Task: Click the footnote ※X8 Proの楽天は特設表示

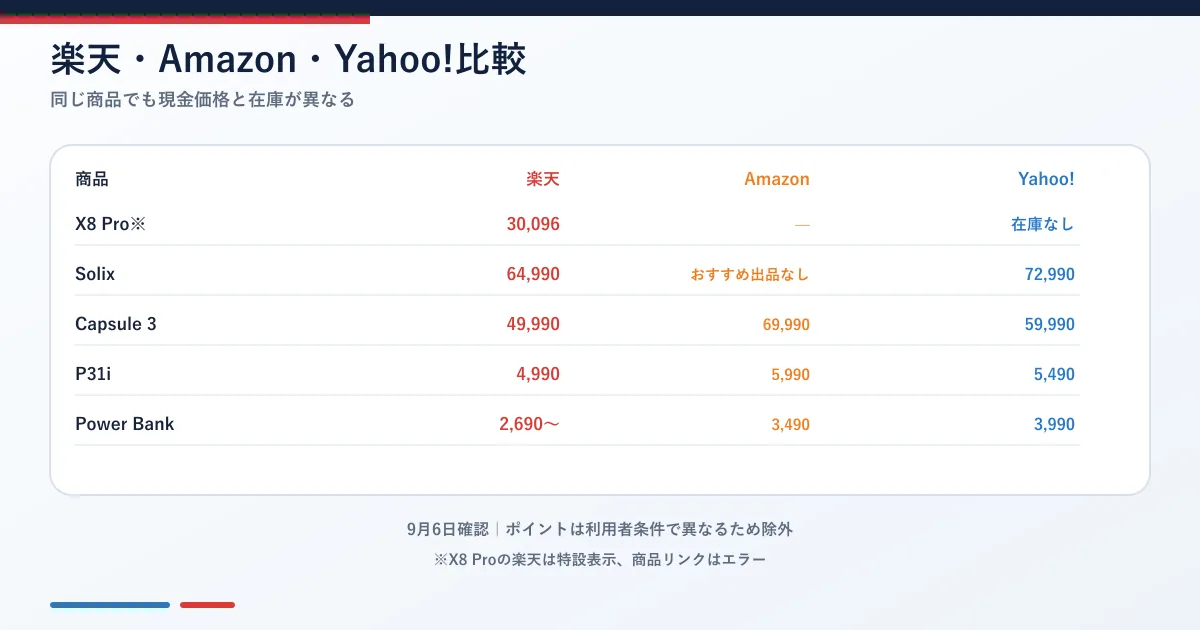Action: pos(523,560)
